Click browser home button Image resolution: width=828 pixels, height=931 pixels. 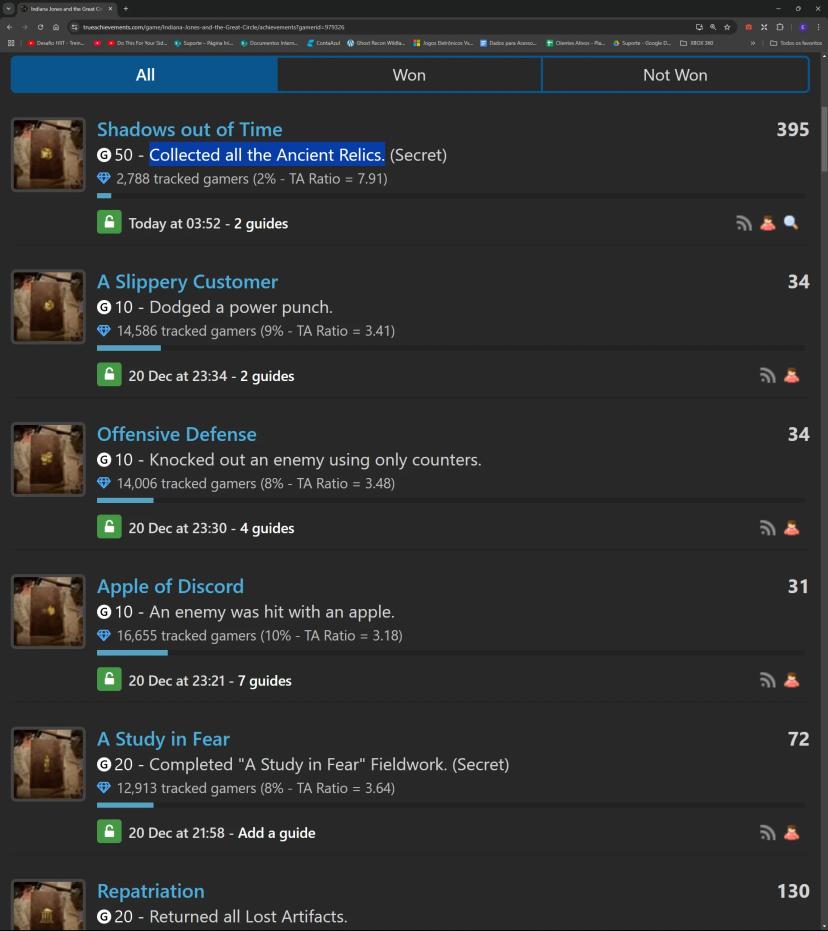[56, 27]
